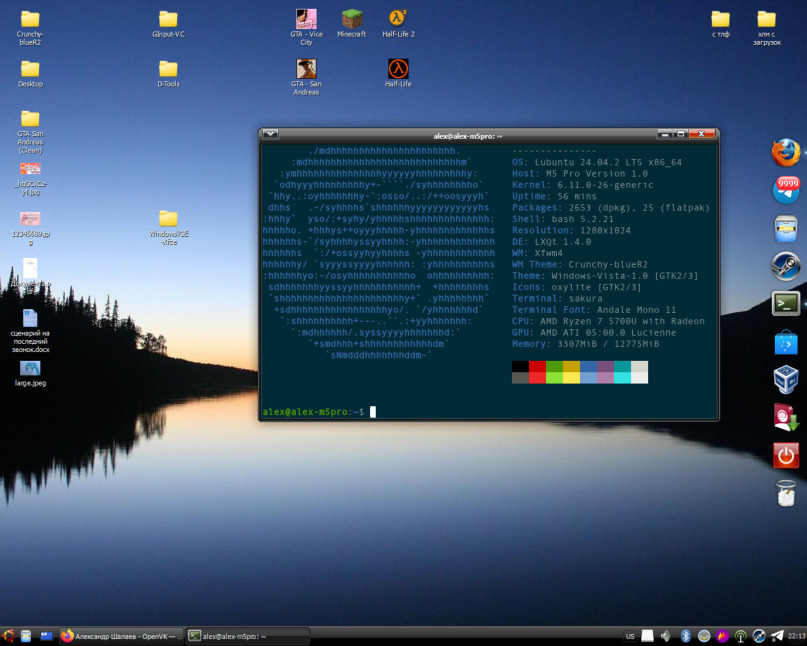The image size is (807, 646).
Task: Click the US keyboard layout indicator
Action: point(630,636)
